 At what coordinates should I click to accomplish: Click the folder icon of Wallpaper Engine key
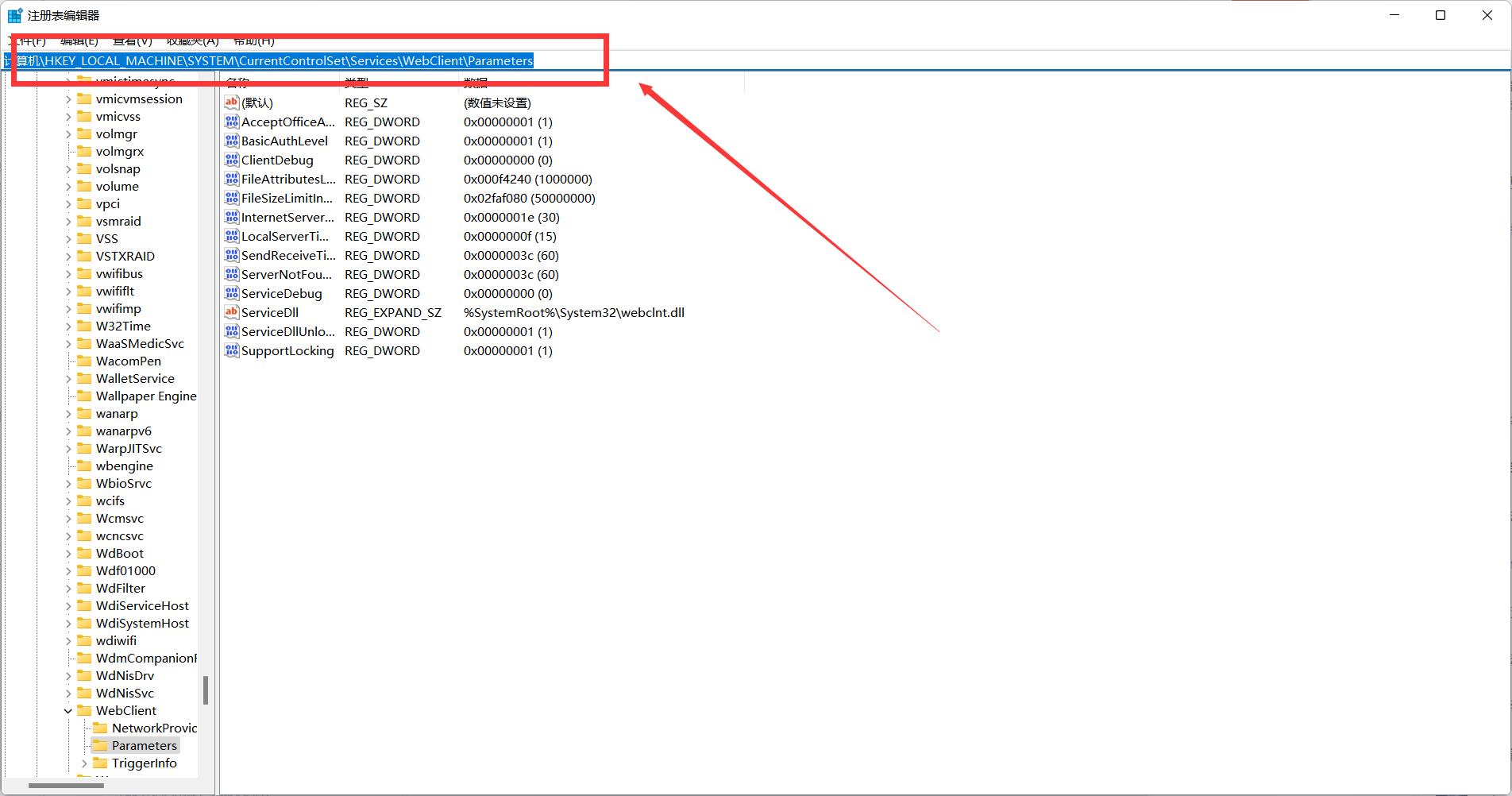(x=84, y=396)
